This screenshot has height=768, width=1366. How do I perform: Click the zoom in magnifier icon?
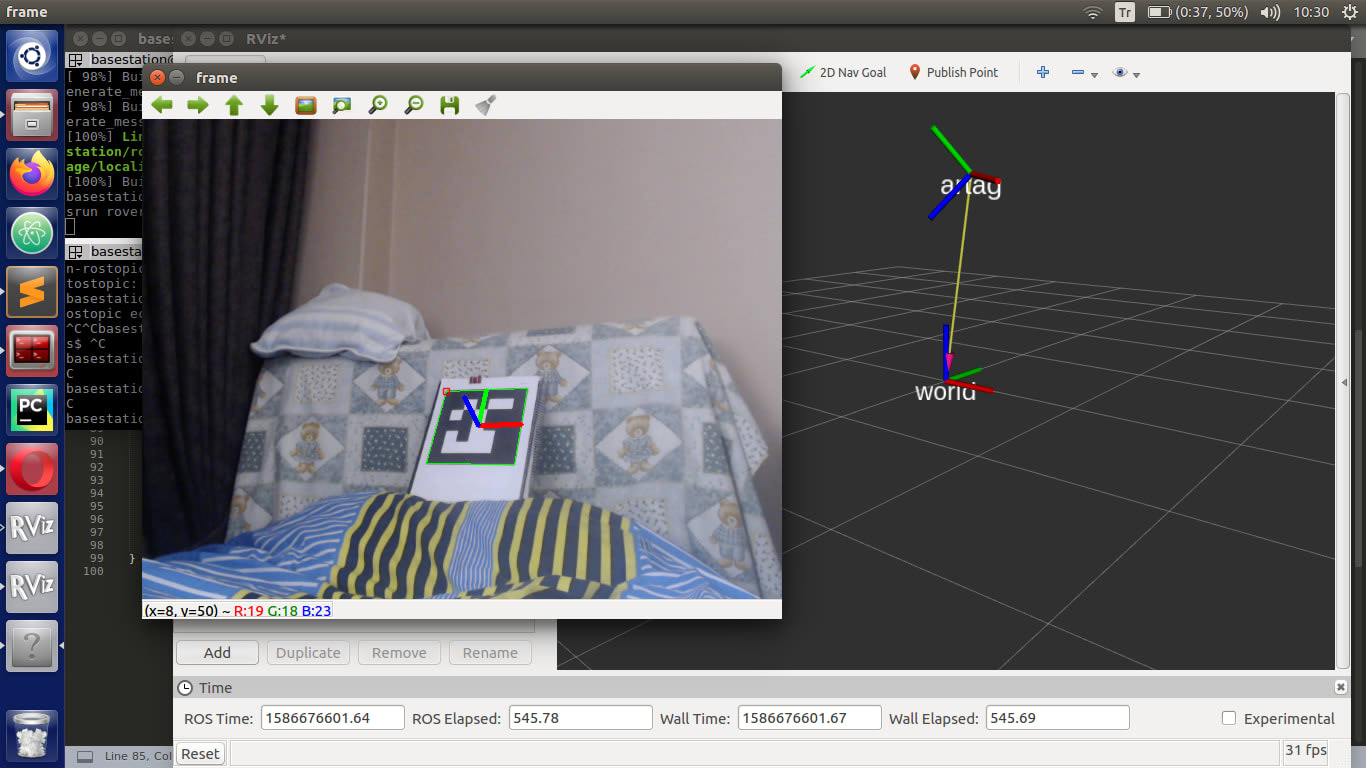pos(377,105)
